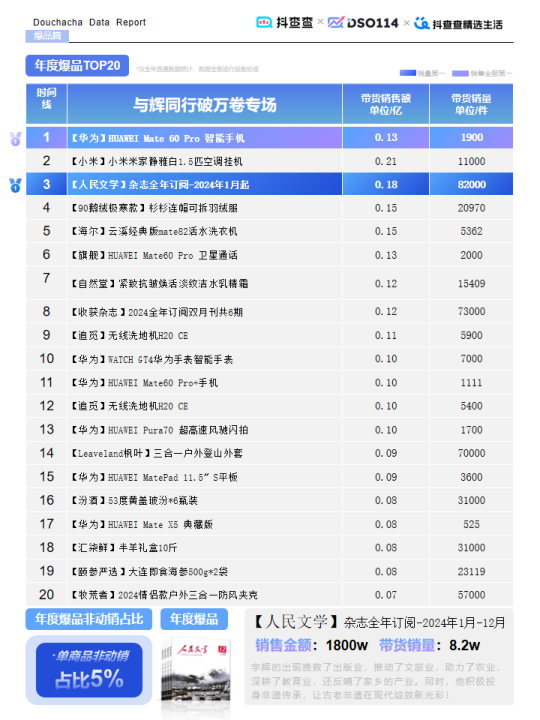This screenshot has height=720, width=540.
Task: Click quantity value 15409
Action: (x=471, y=284)
